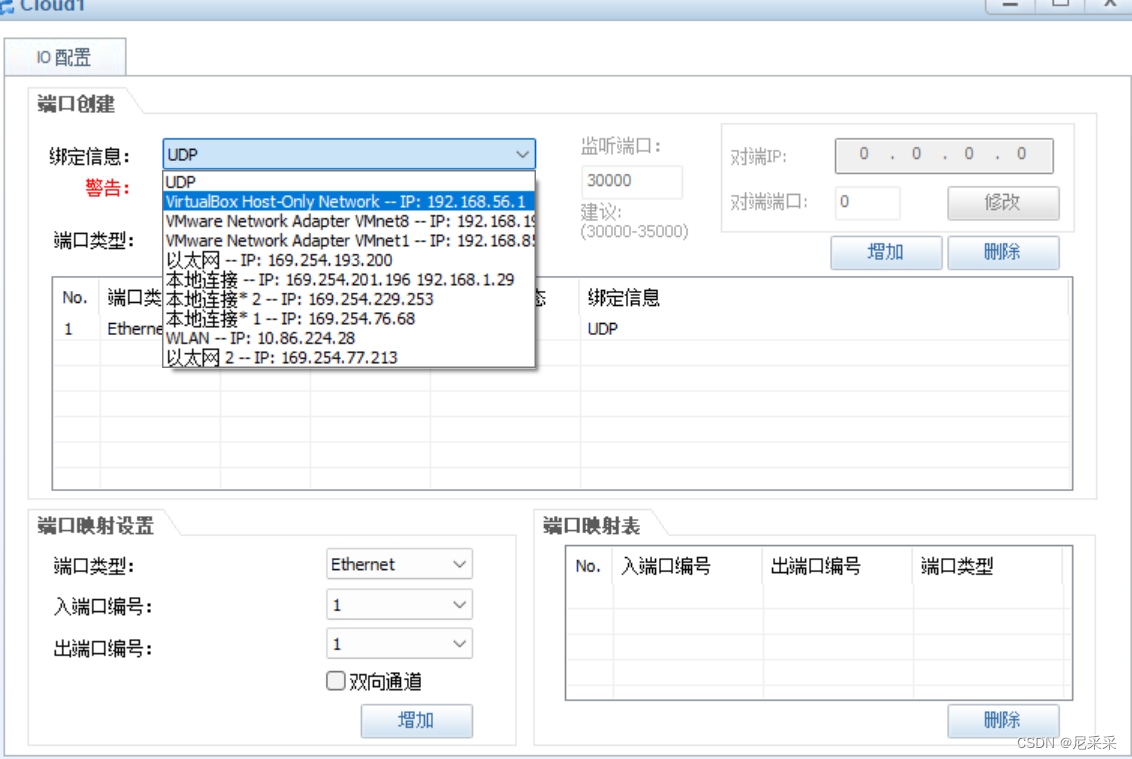Switch to the IO 配置 tab
The height and width of the screenshot is (759, 1132).
tap(64, 57)
